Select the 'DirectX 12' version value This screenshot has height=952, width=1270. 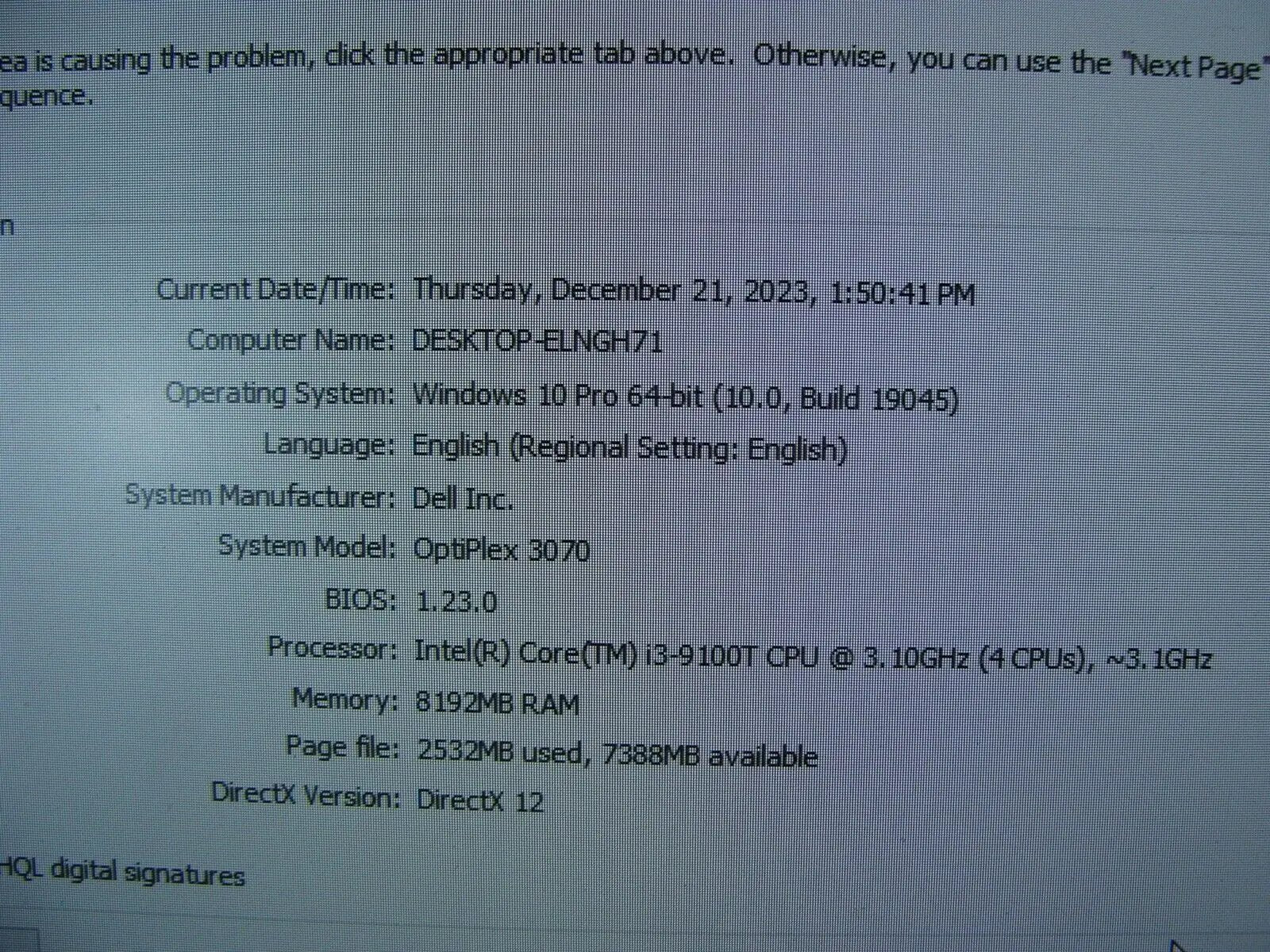click(x=480, y=800)
